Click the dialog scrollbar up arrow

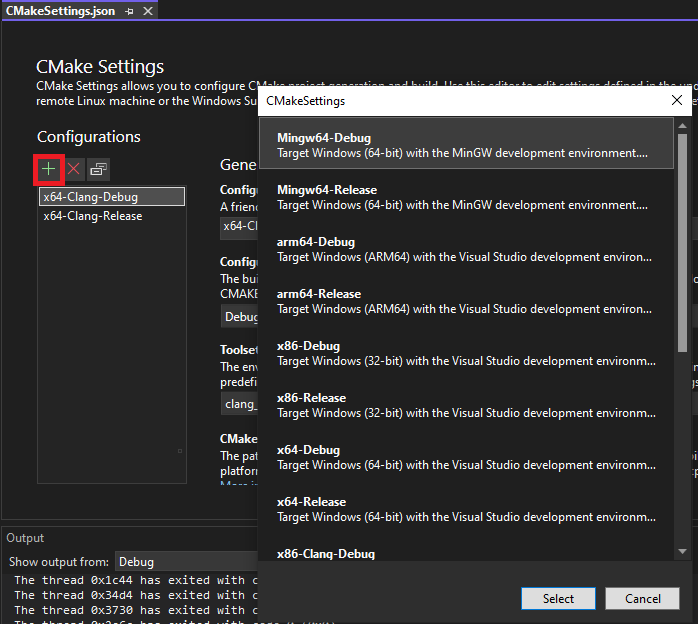pyautogui.click(x=682, y=126)
